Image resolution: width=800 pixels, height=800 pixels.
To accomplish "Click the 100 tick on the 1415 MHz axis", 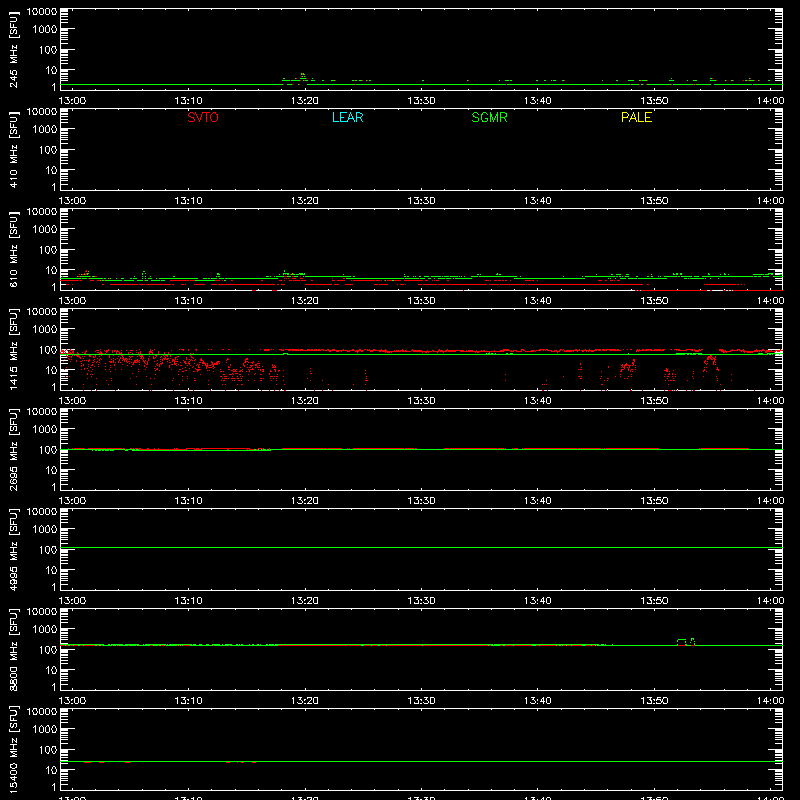I will coord(48,350).
